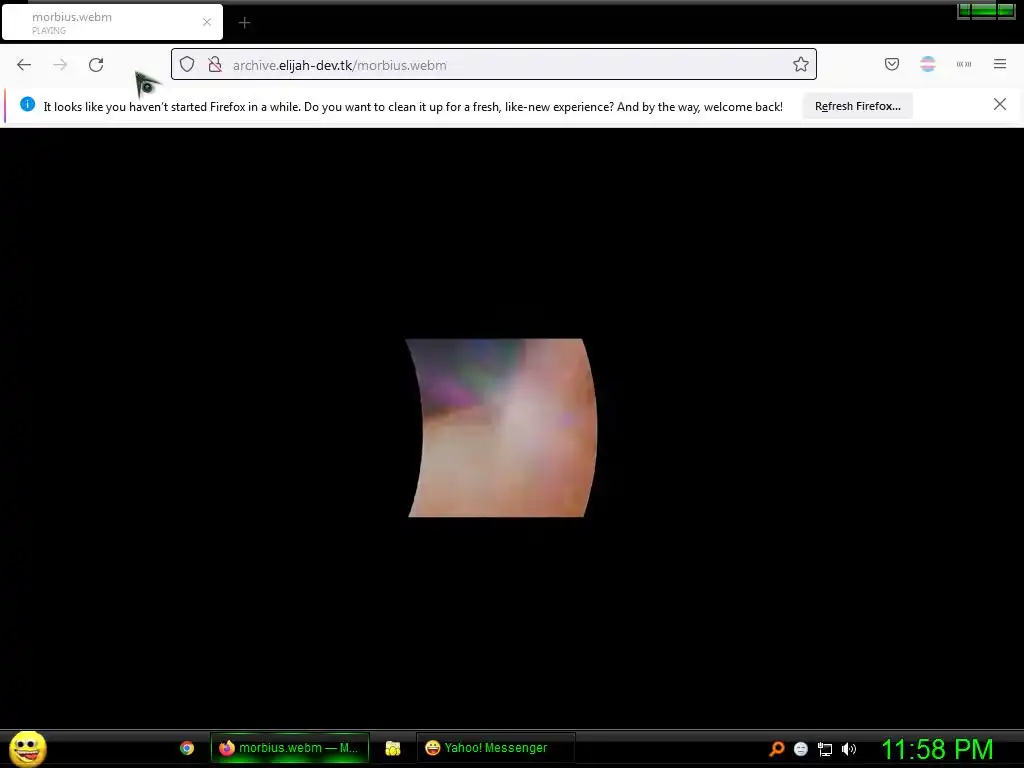Open the file folder taskbar icon
The width and height of the screenshot is (1024, 768).
tap(392, 748)
